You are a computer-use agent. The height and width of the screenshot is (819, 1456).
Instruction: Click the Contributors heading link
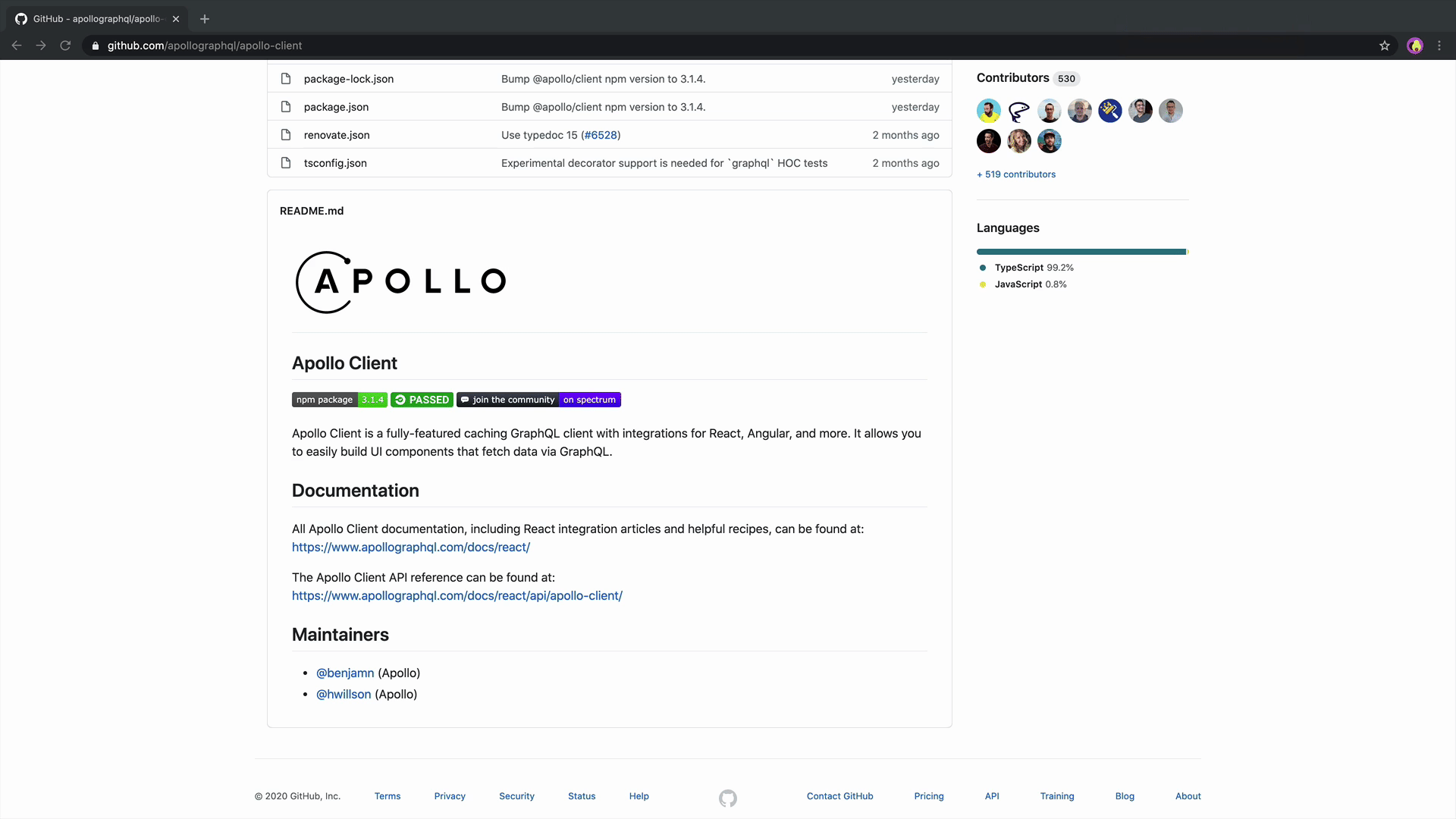(x=1013, y=78)
